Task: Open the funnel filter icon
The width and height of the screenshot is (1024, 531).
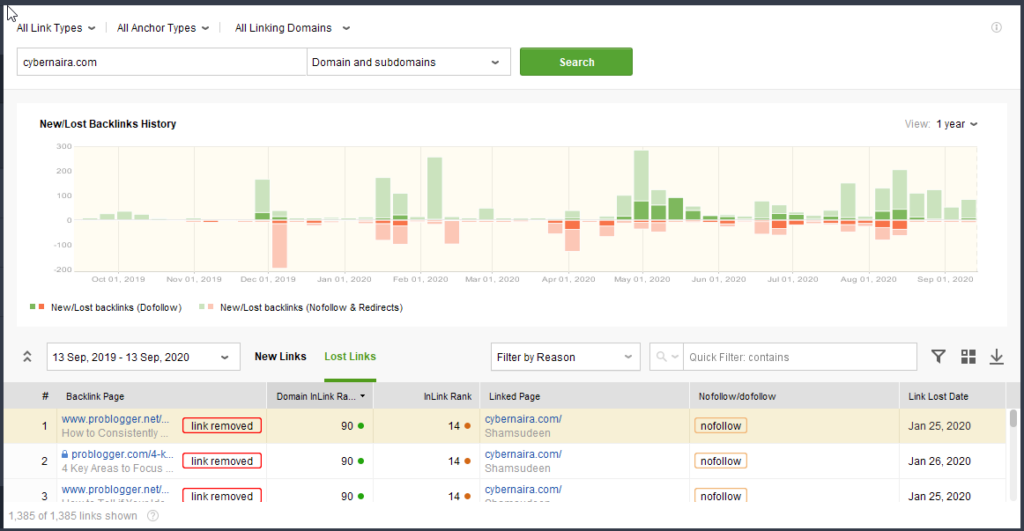Action: point(939,357)
